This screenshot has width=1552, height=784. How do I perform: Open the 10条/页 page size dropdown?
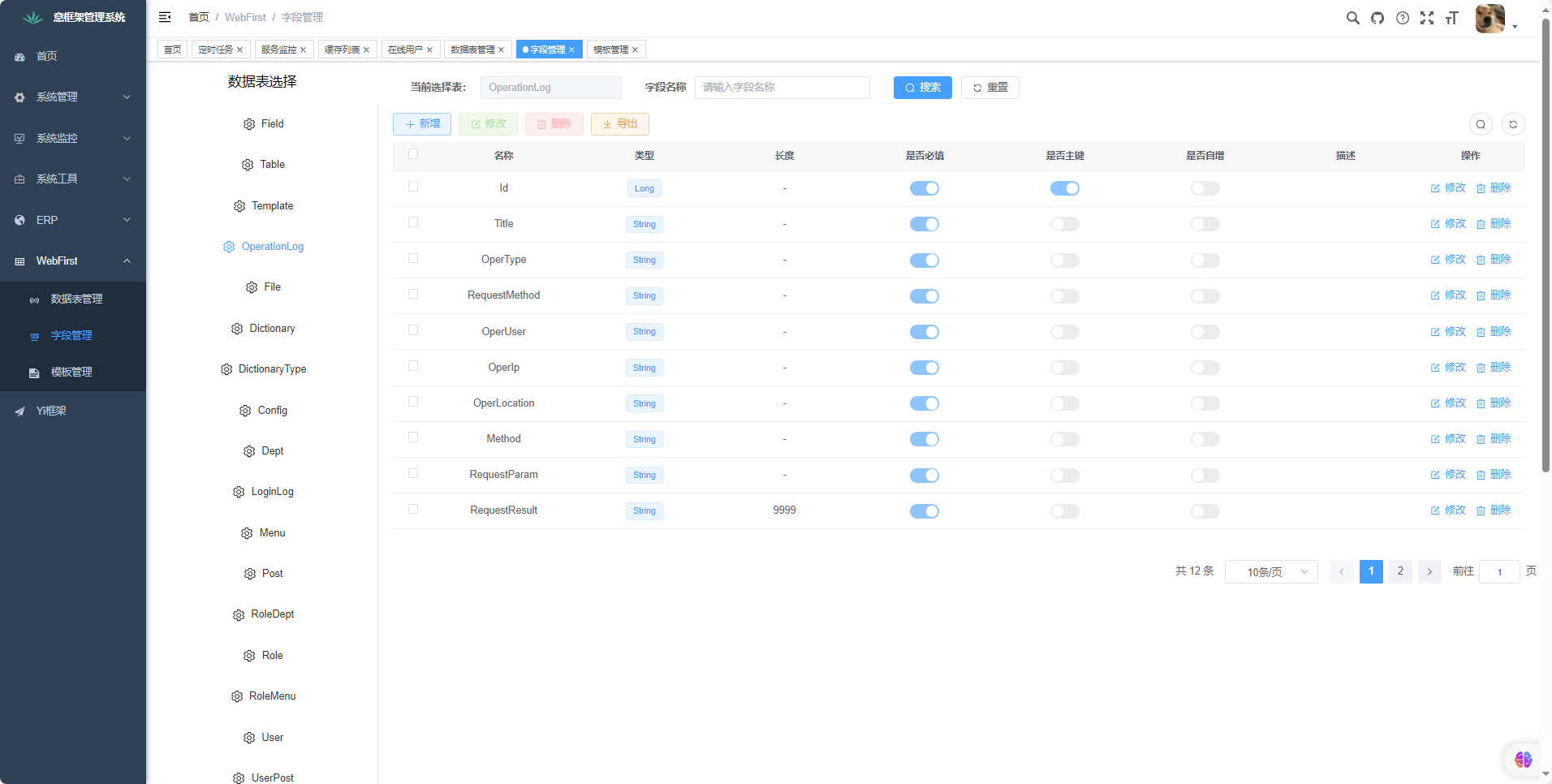[1270, 571]
